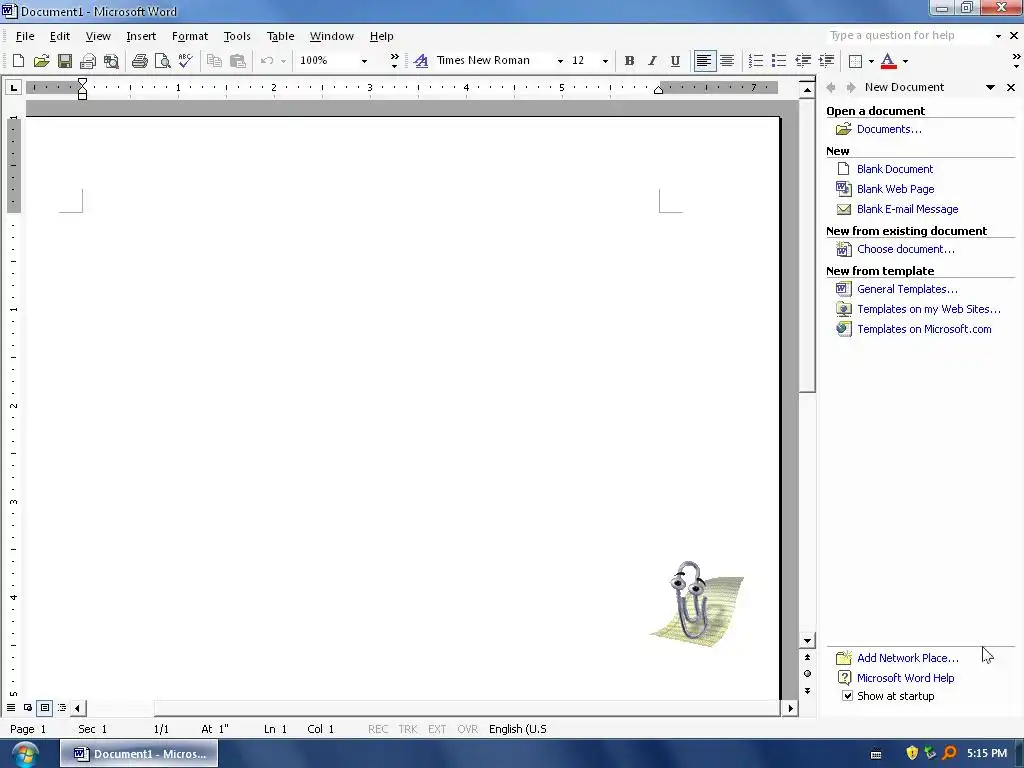This screenshot has height=768, width=1024.
Task: Go back in the task pane
Action: pyautogui.click(x=831, y=87)
